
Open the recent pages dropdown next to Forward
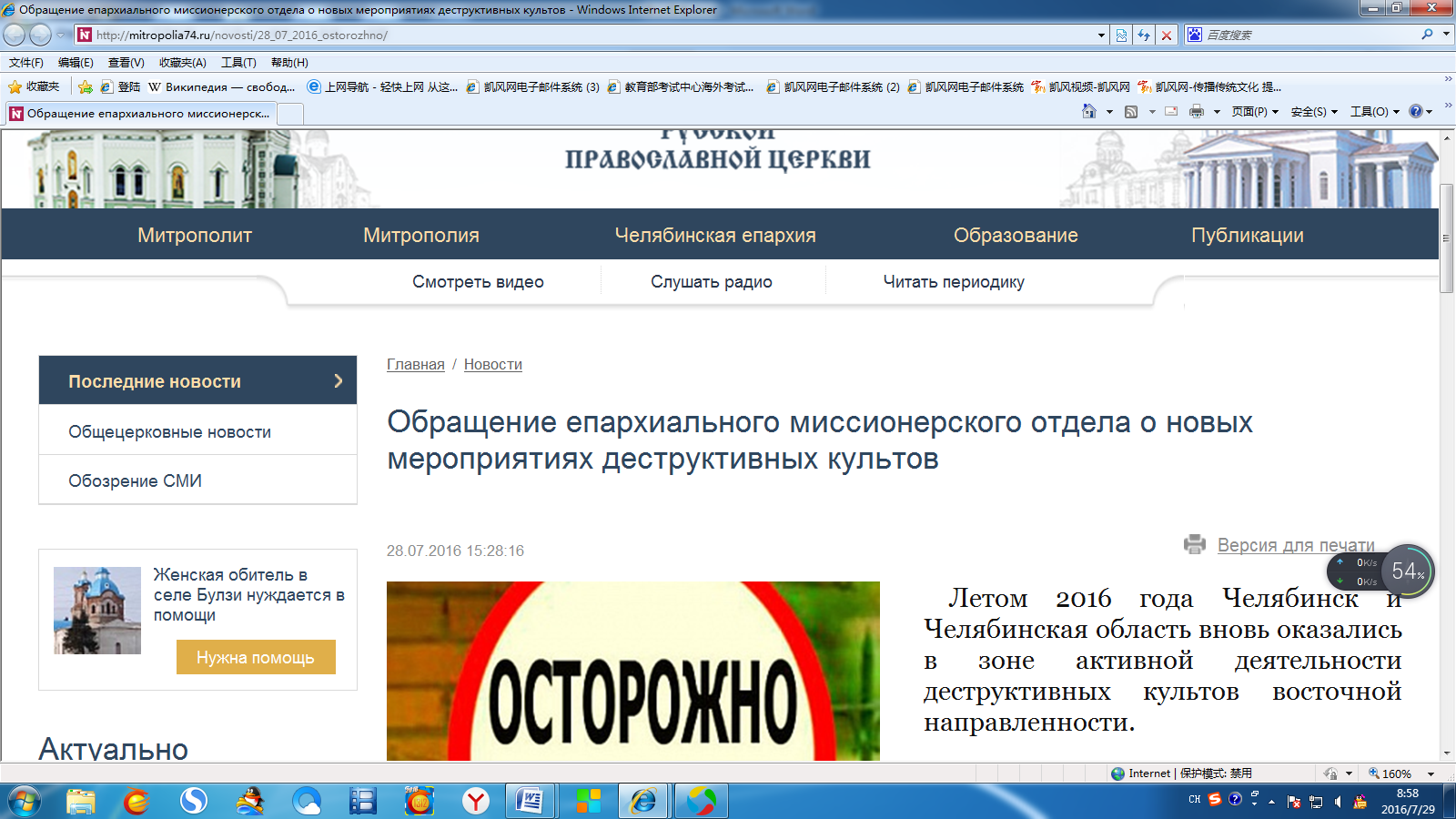61,35
